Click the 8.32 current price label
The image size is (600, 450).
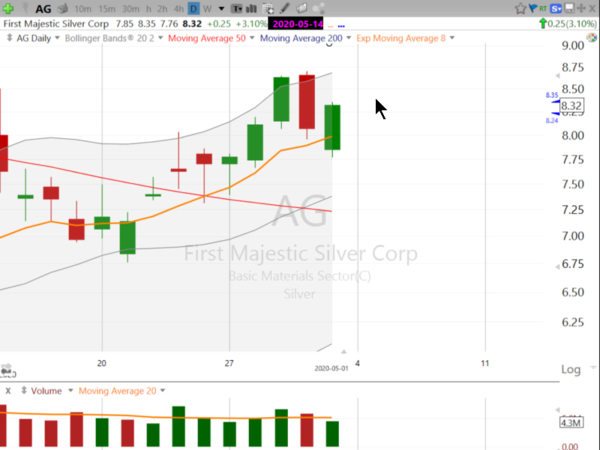point(571,105)
